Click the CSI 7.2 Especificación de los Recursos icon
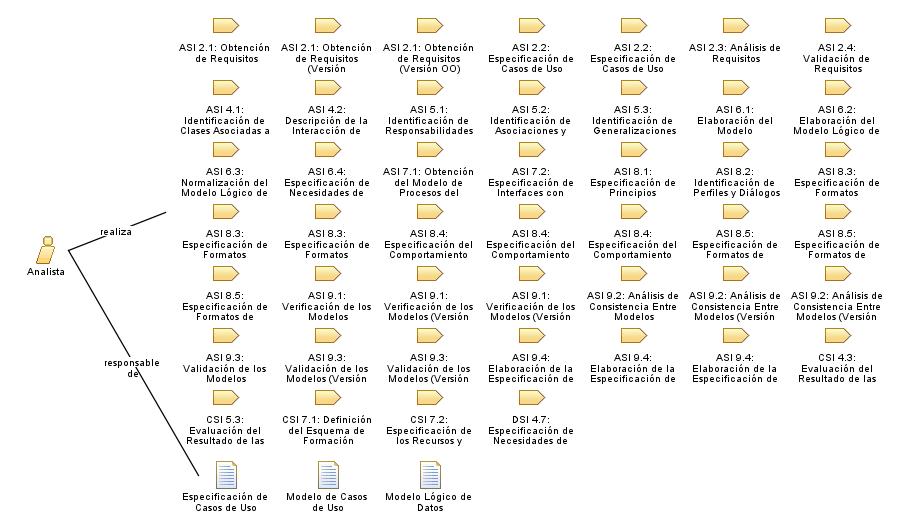This screenshot has height=531, width=899. point(429,398)
